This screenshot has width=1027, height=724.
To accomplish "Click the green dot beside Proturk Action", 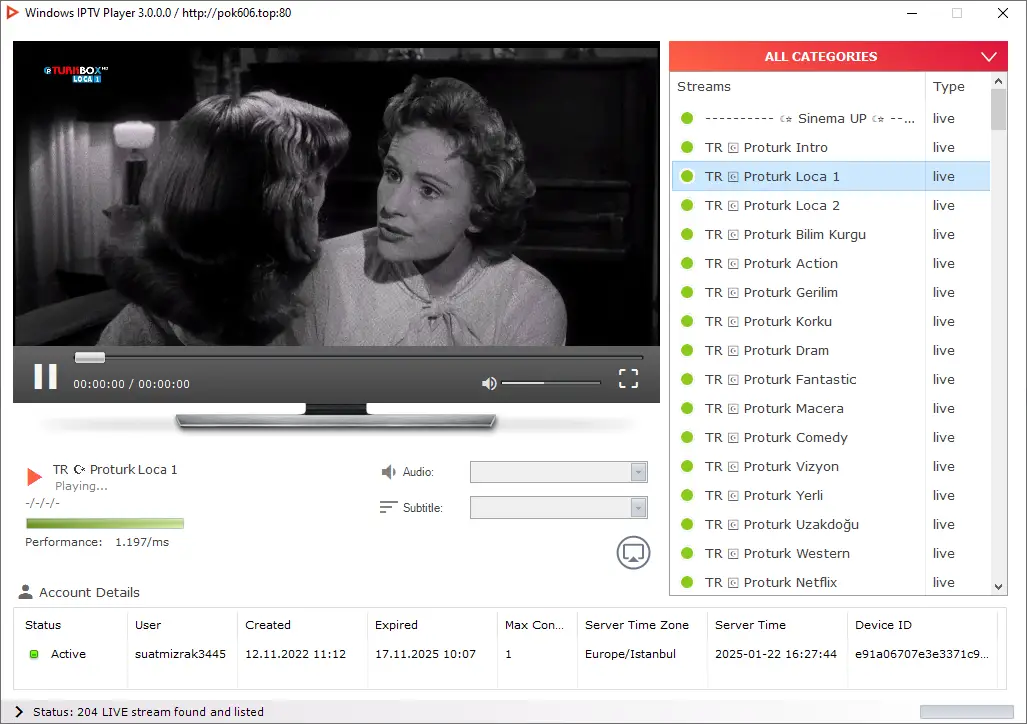I will 687,263.
